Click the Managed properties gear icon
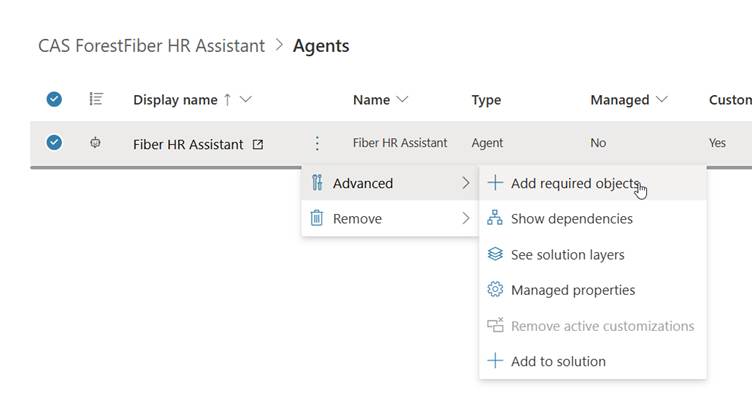 (494, 290)
